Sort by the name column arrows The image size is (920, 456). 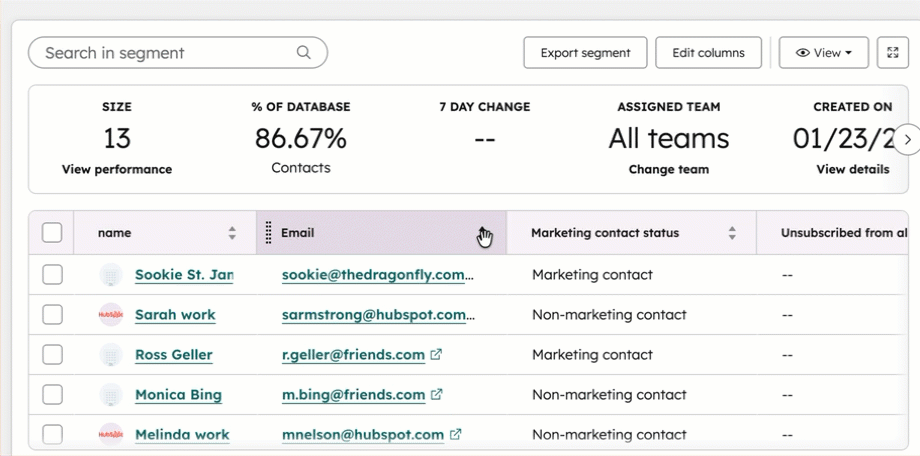point(232,233)
